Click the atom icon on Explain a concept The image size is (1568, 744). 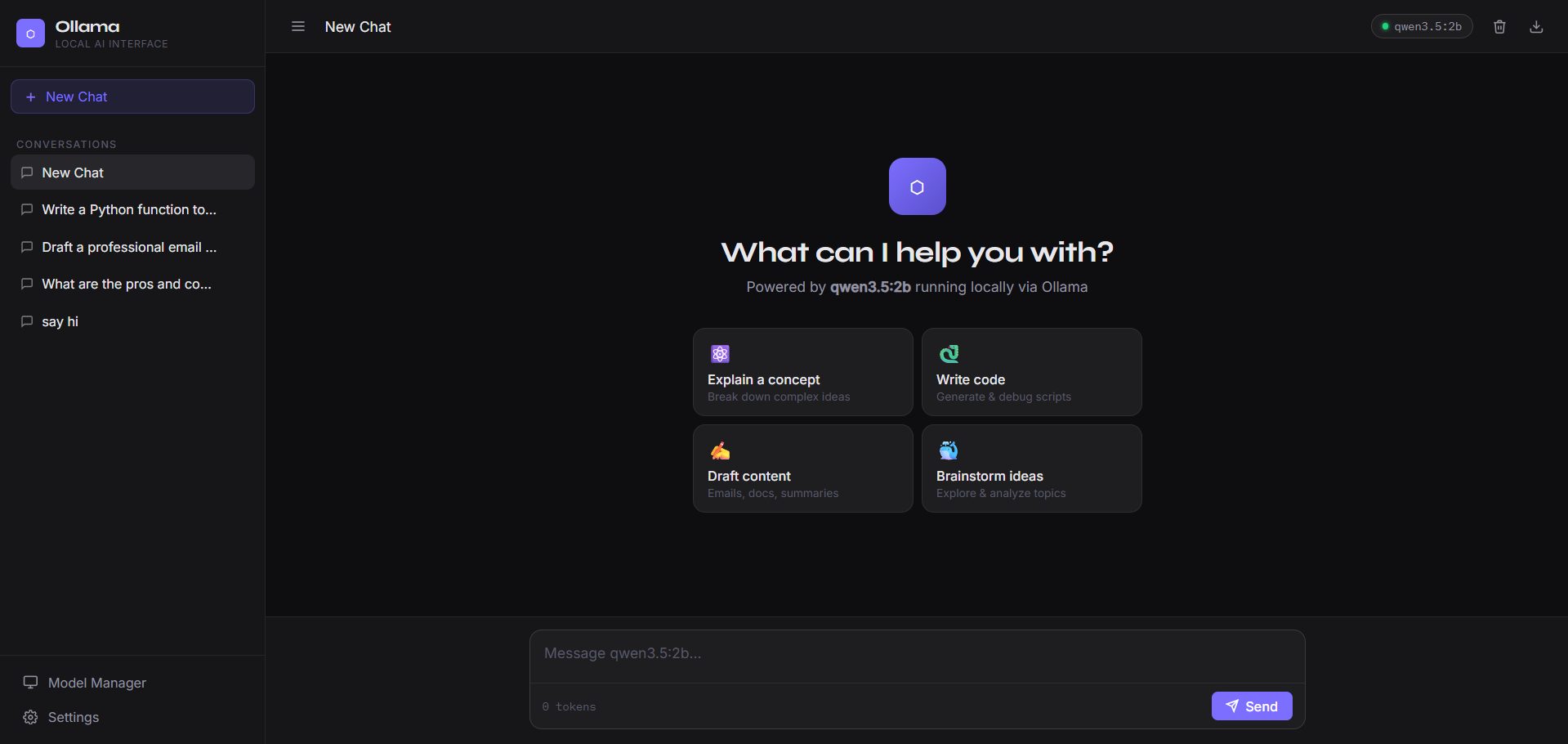pos(720,354)
